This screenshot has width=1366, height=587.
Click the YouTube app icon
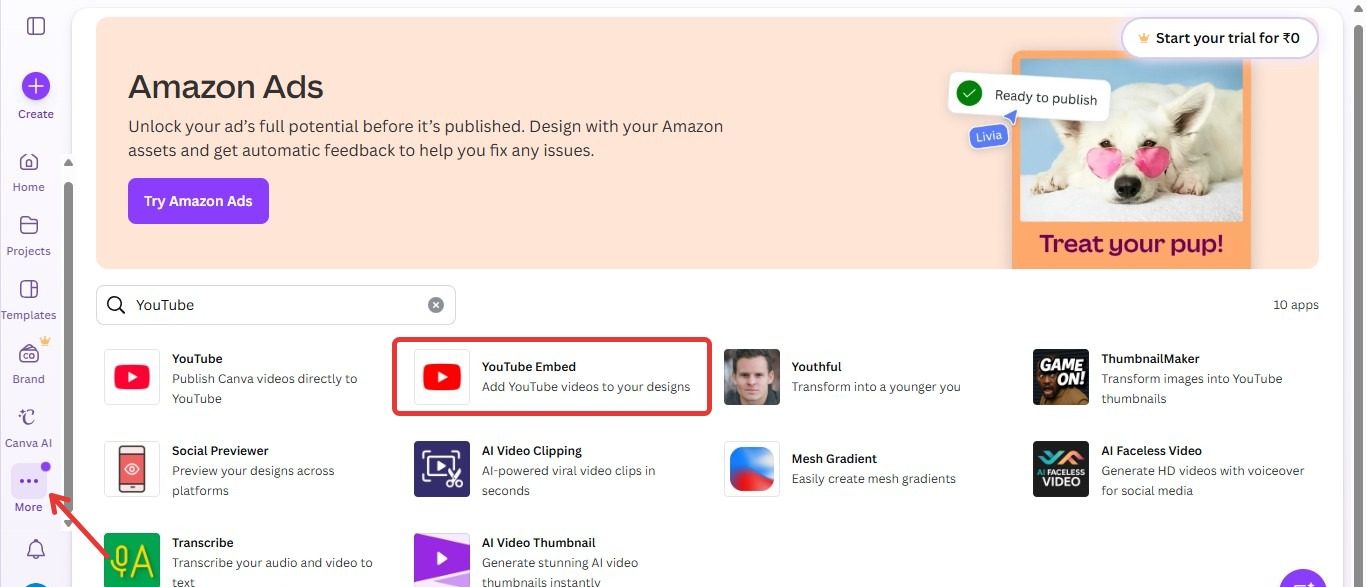coord(132,377)
